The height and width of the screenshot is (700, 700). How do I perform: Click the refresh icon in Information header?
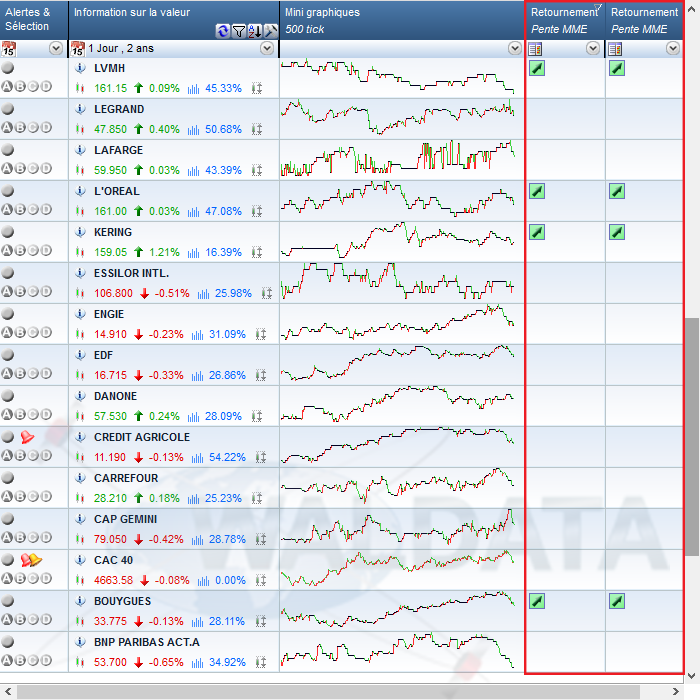[223, 30]
